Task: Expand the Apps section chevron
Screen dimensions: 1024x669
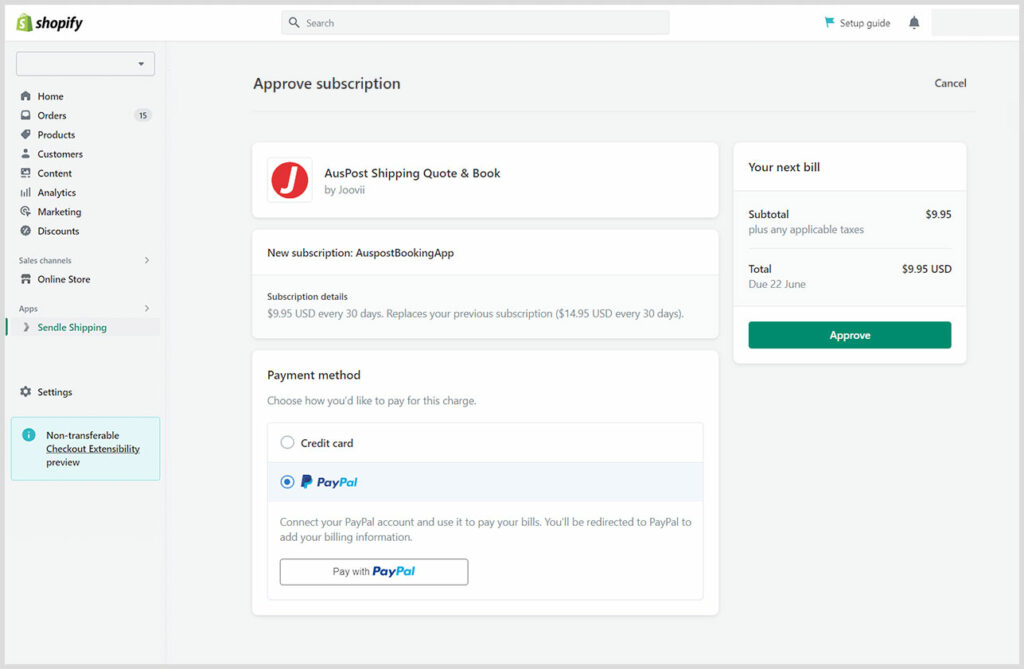Action: [x=147, y=308]
